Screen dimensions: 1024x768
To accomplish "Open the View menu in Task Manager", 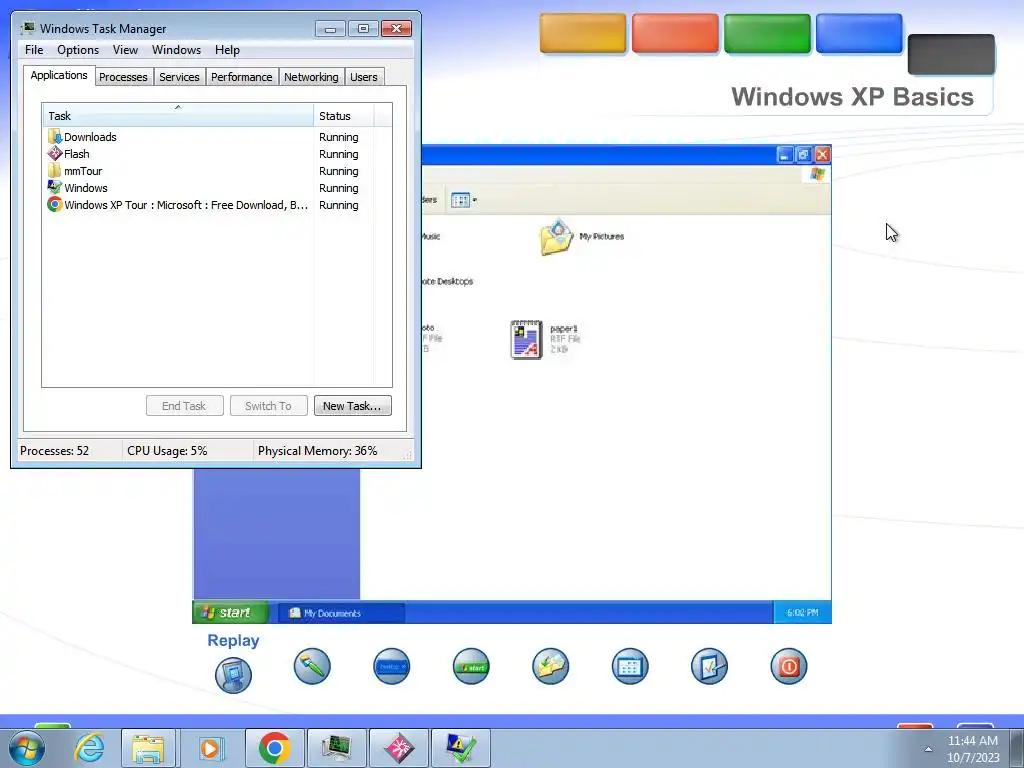I will pos(125,50).
